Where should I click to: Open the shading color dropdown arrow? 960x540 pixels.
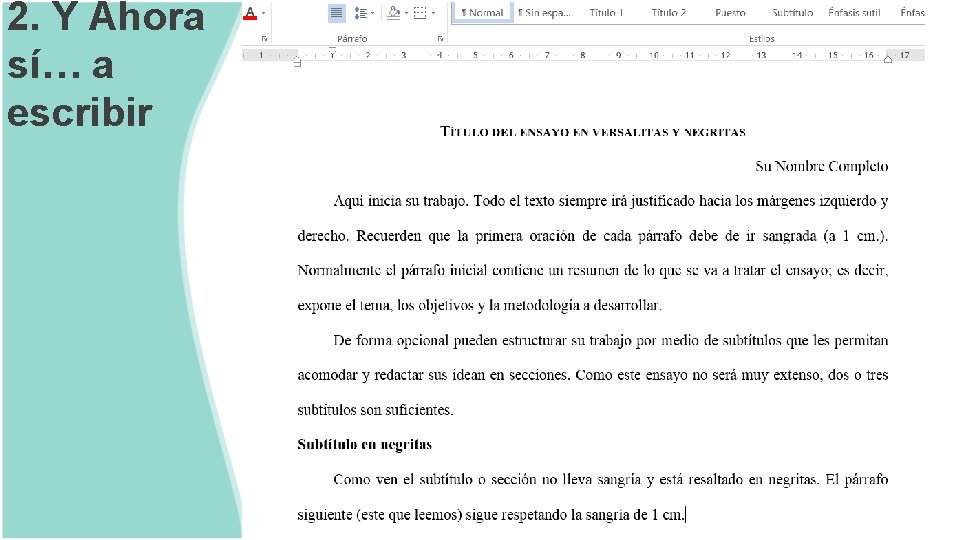click(406, 13)
